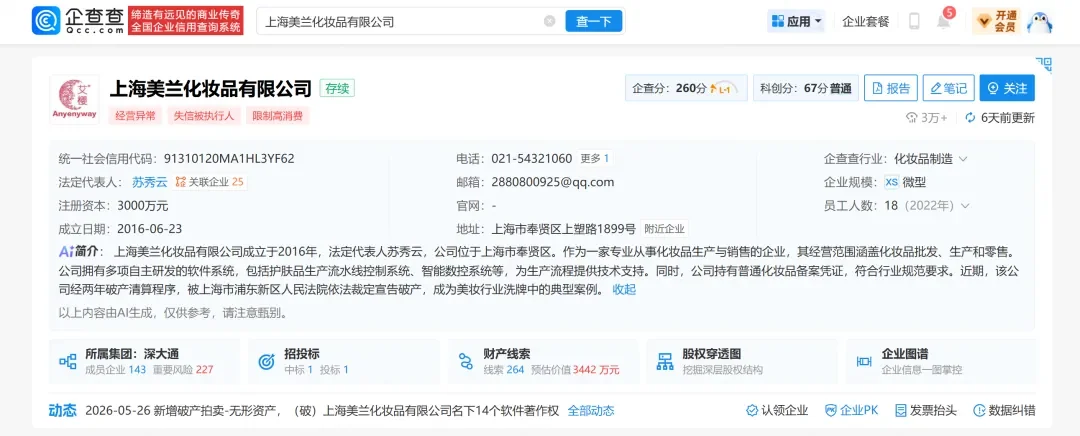Click the 6天前更新 refresh icon

(x=970, y=118)
